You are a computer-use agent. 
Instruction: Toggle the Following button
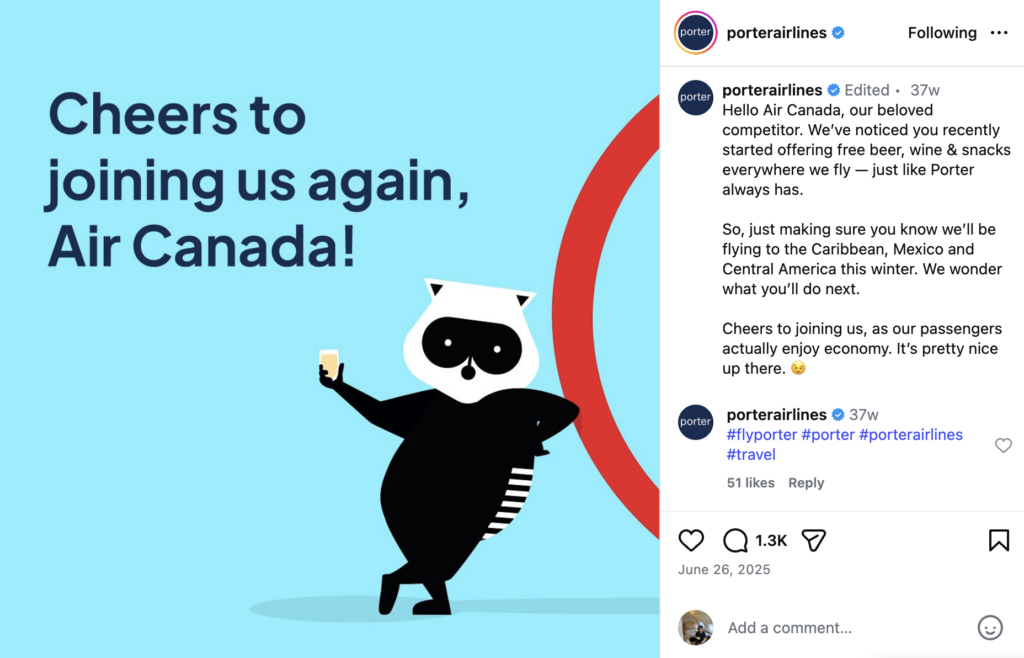[942, 33]
